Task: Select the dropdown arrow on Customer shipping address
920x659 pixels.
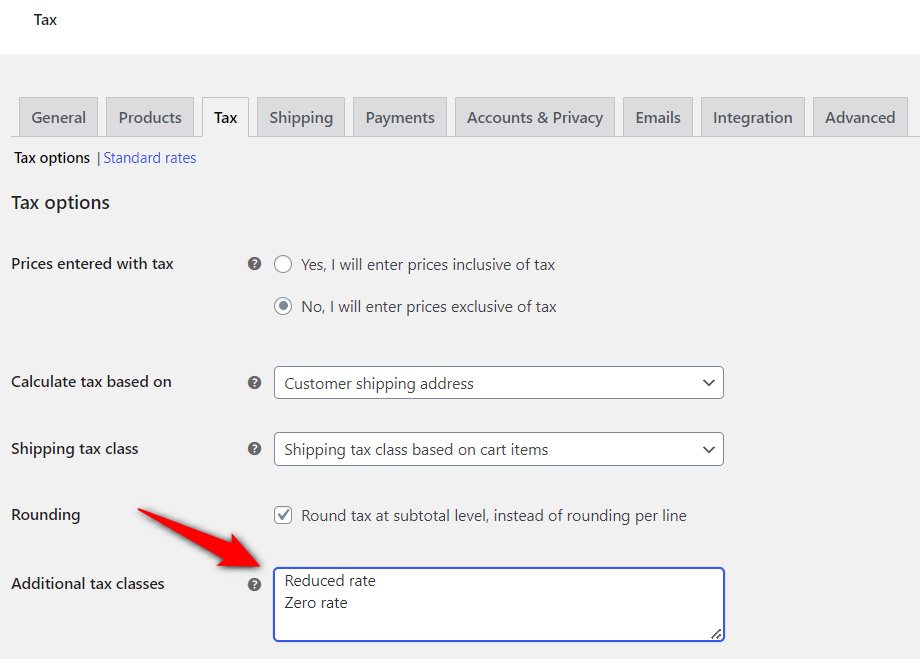Action: pyautogui.click(x=708, y=382)
